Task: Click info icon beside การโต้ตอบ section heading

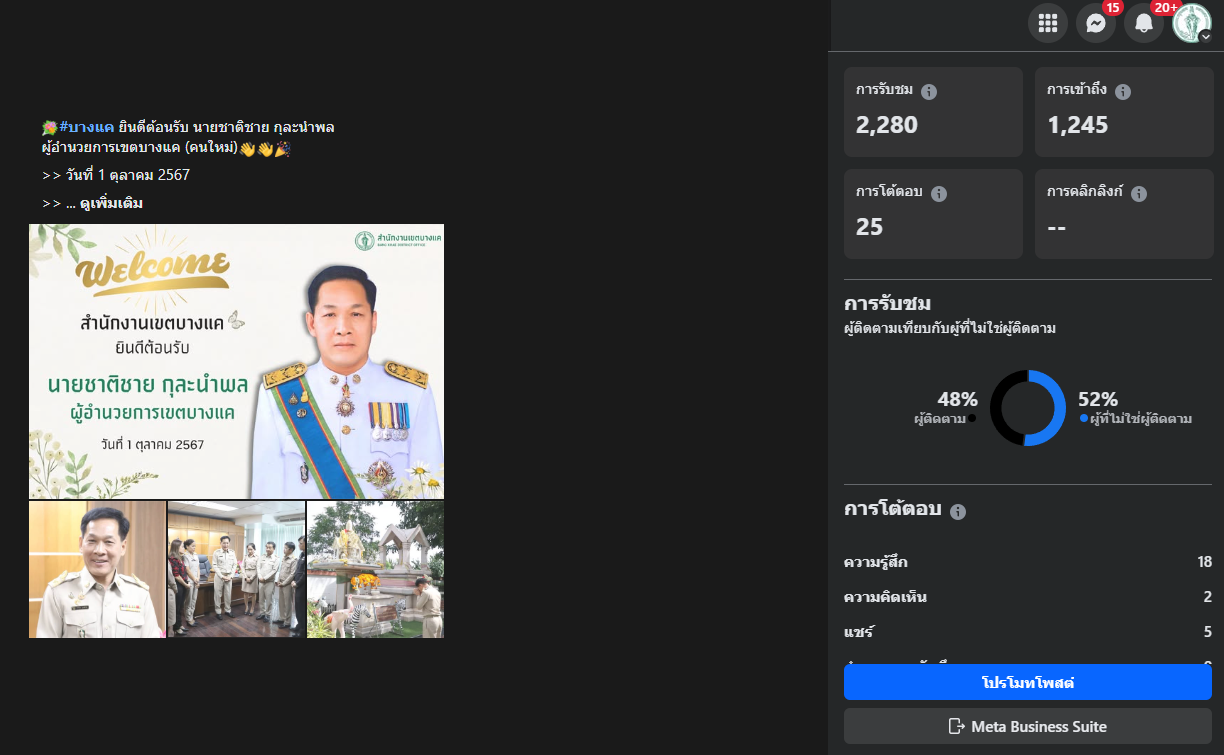Action: pos(958,512)
